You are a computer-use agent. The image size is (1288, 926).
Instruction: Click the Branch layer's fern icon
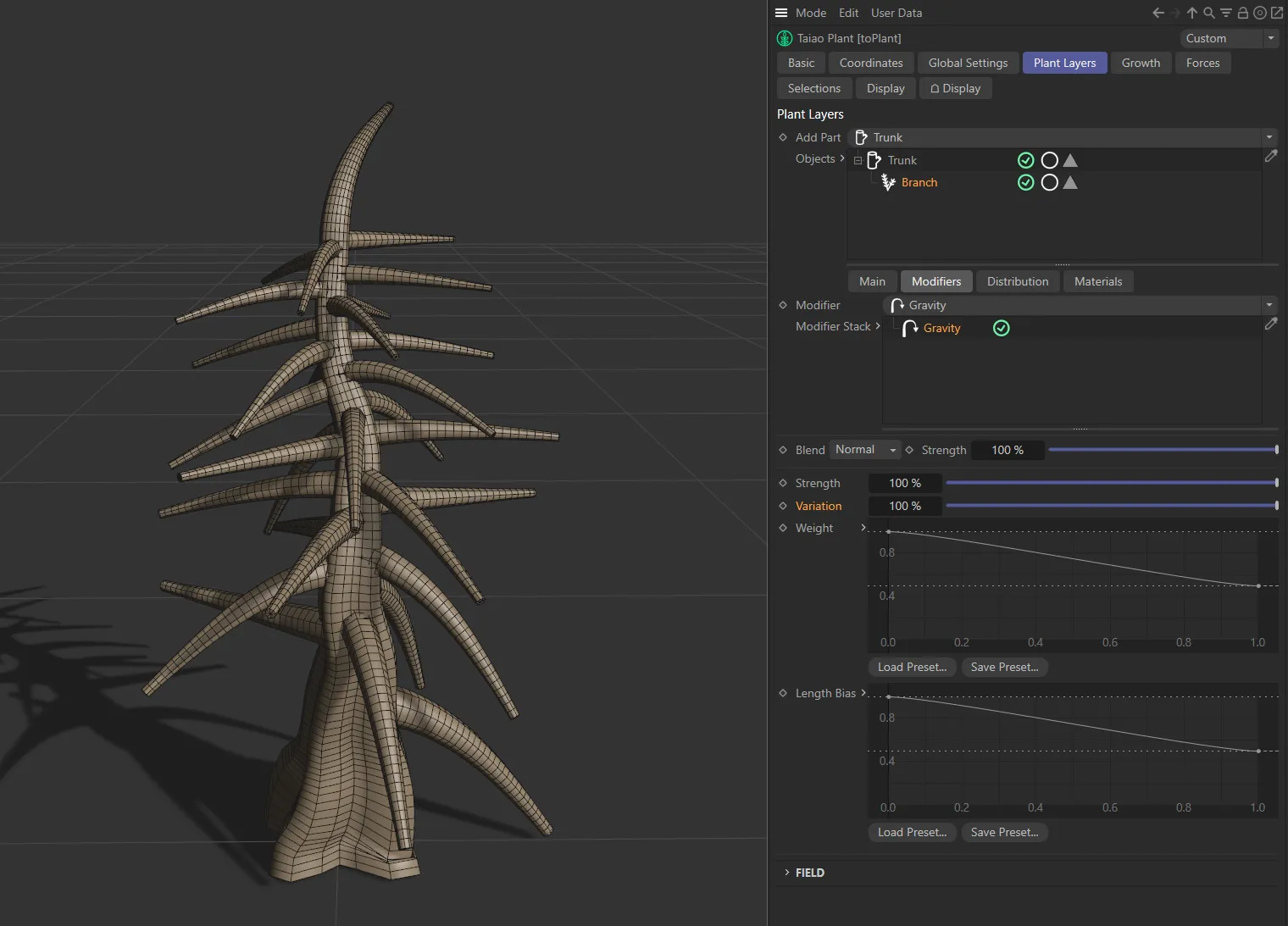(887, 182)
